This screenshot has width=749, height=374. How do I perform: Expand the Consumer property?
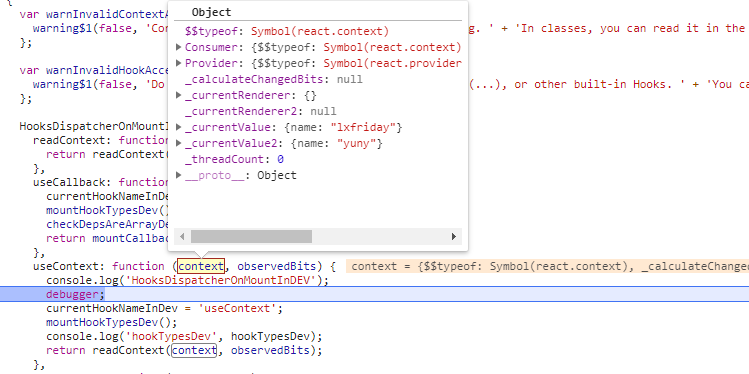(x=179, y=47)
